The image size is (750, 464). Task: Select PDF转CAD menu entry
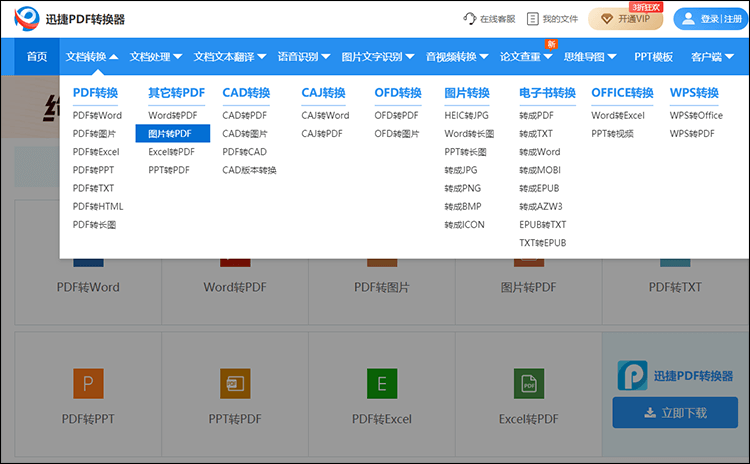coord(244,152)
